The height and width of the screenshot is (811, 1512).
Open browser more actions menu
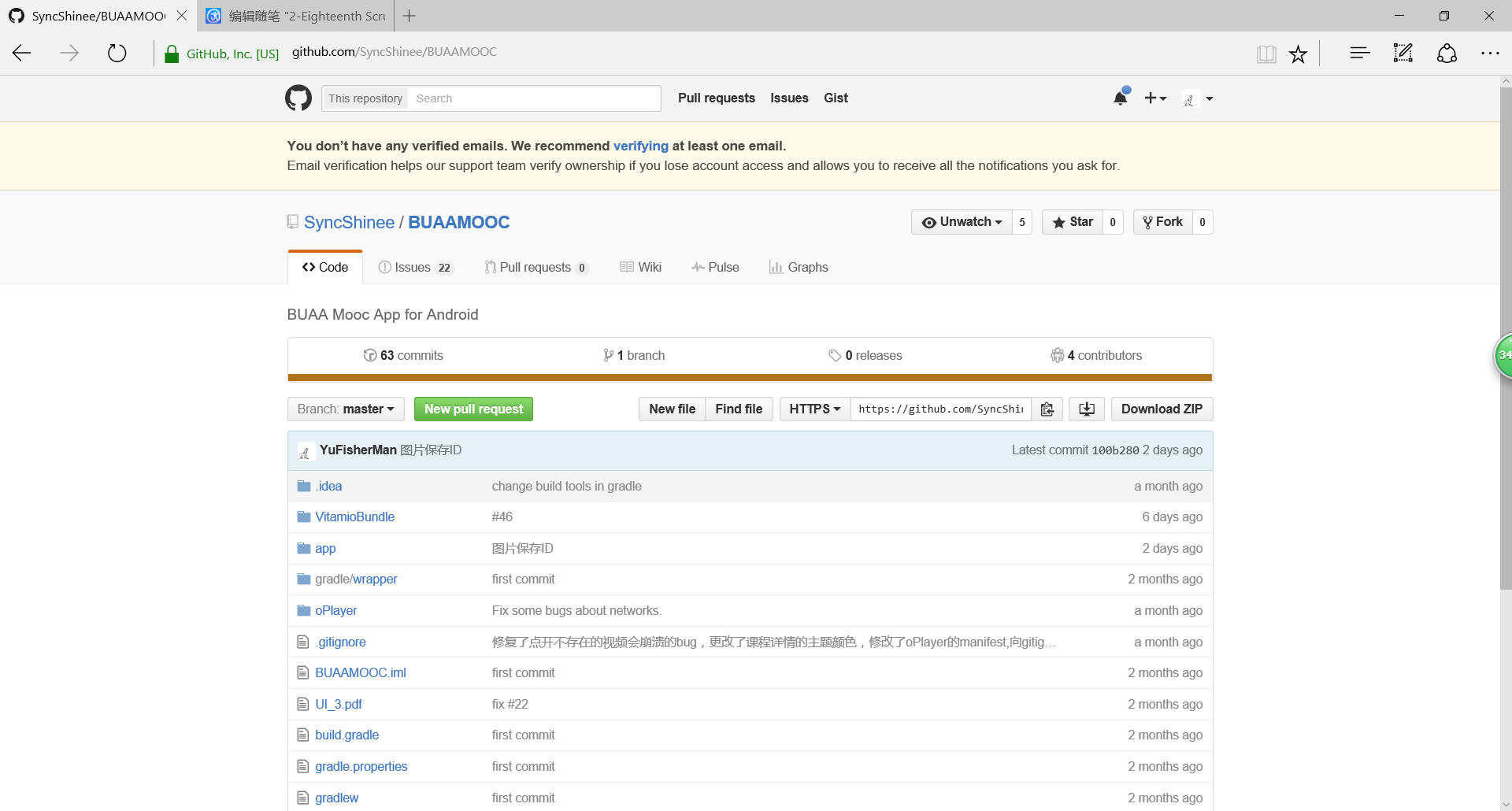click(x=1490, y=54)
